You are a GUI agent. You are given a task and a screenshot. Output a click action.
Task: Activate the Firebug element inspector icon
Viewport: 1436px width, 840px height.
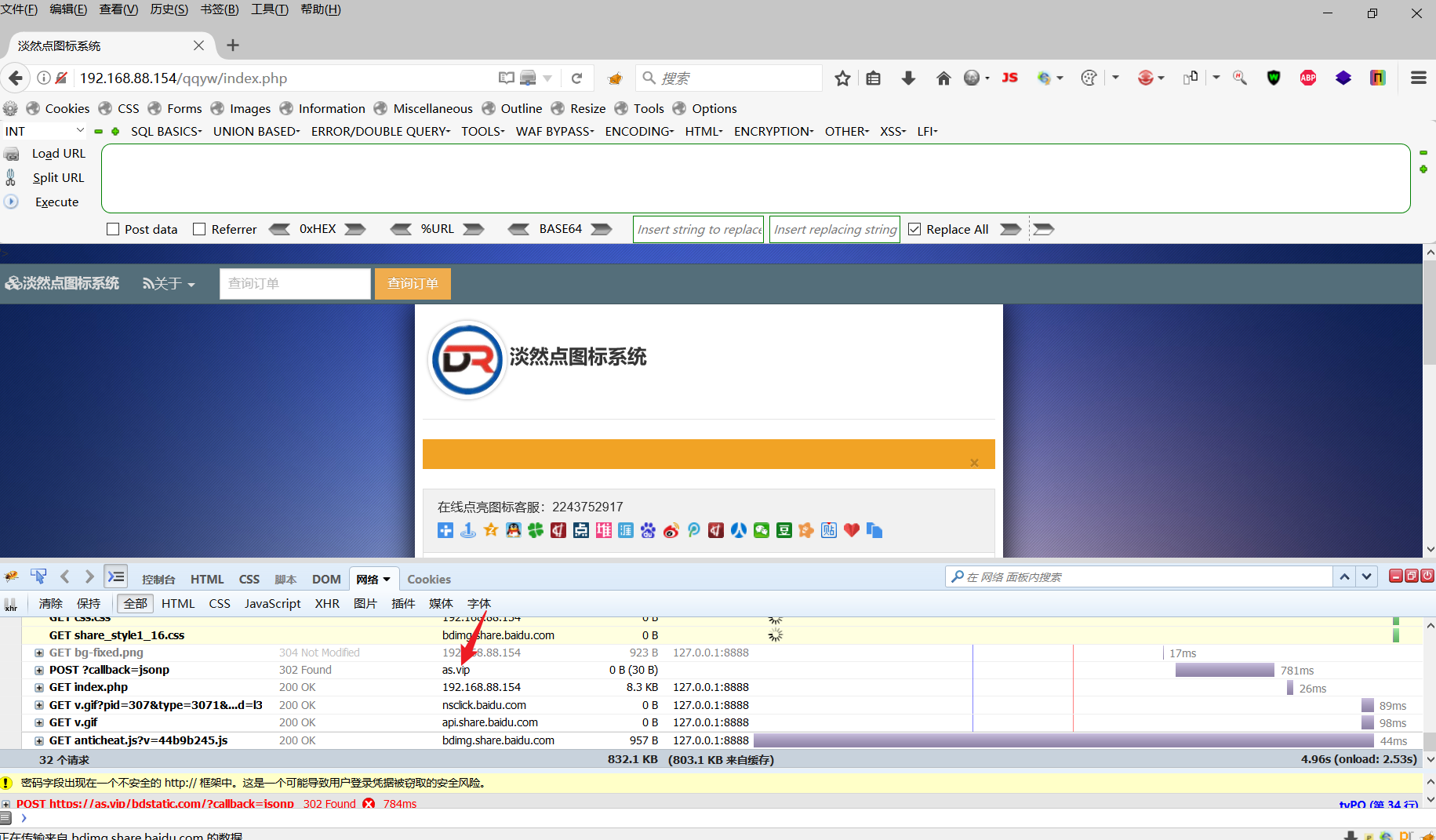pyautogui.click(x=38, y=577)
